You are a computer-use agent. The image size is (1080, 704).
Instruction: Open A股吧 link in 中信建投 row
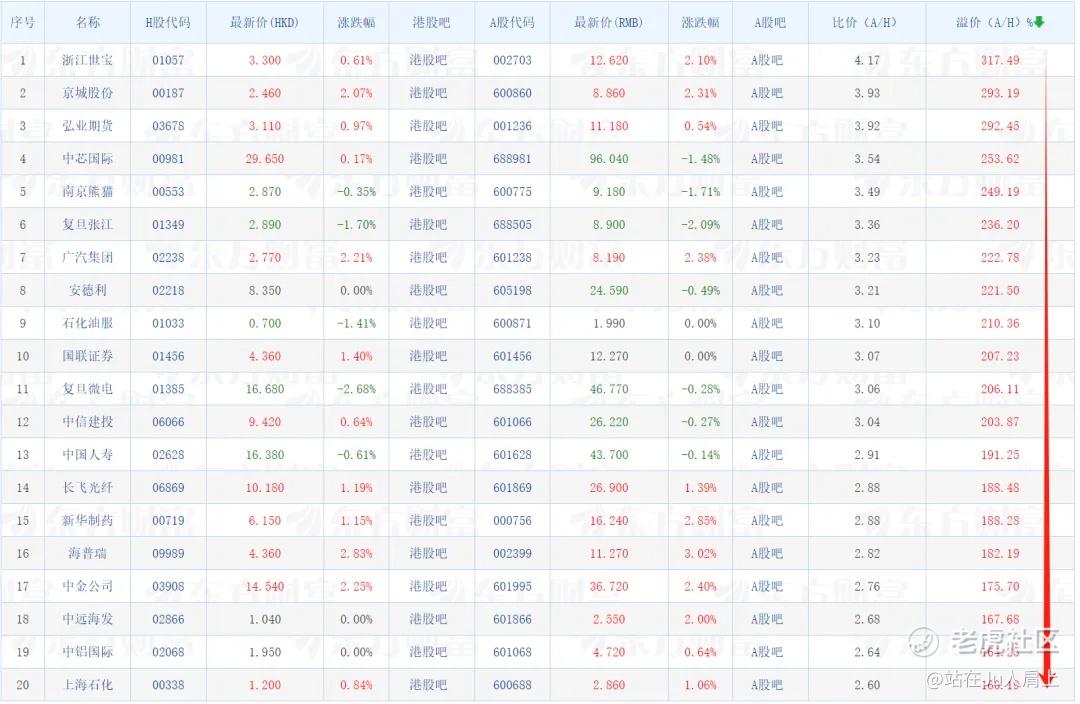[767, 422]
